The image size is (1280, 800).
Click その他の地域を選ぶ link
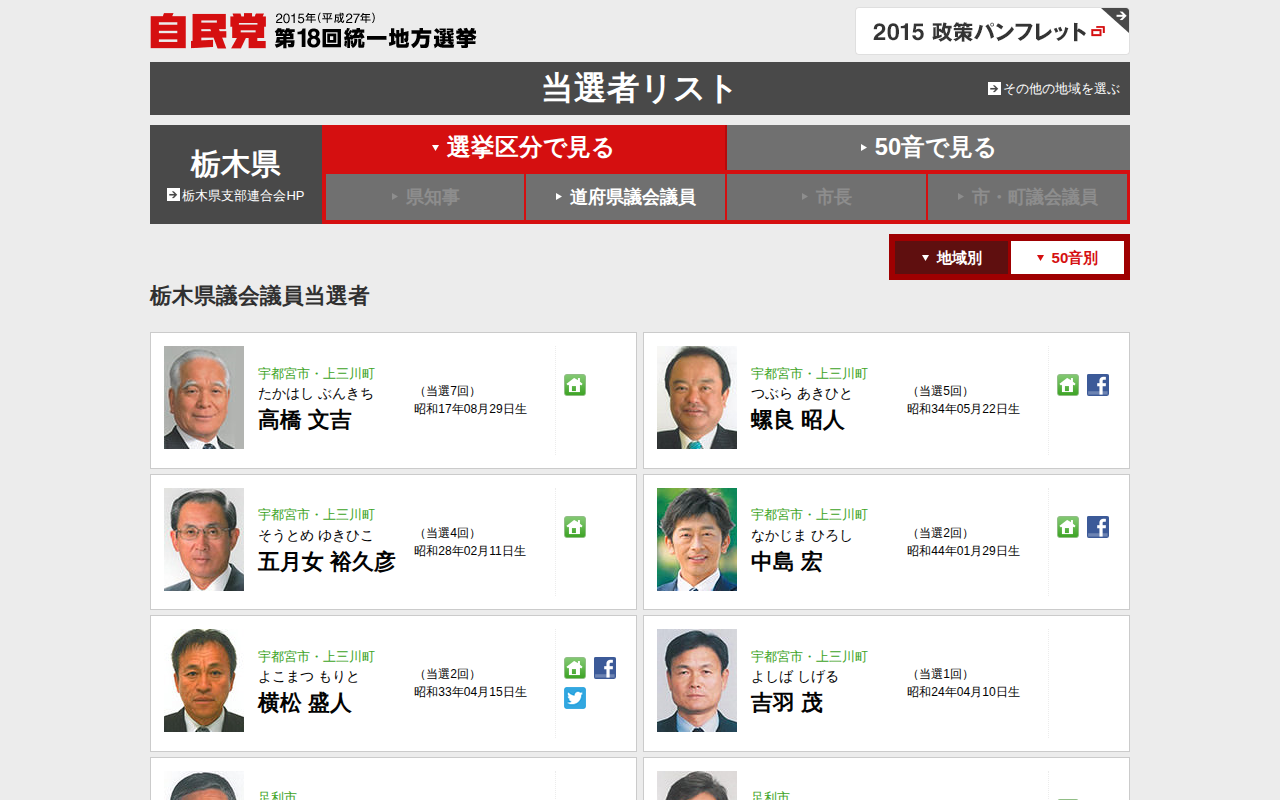[1054, 89]
